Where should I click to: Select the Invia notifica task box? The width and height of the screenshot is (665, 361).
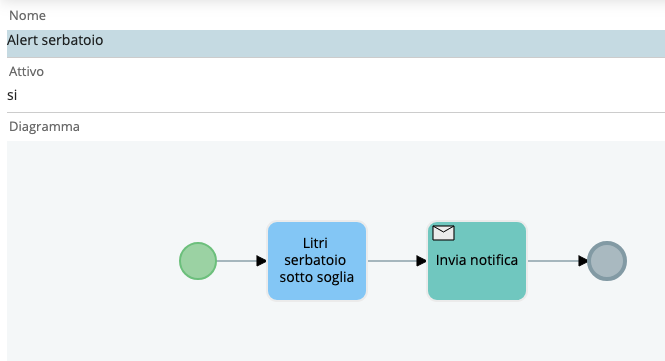477,261
